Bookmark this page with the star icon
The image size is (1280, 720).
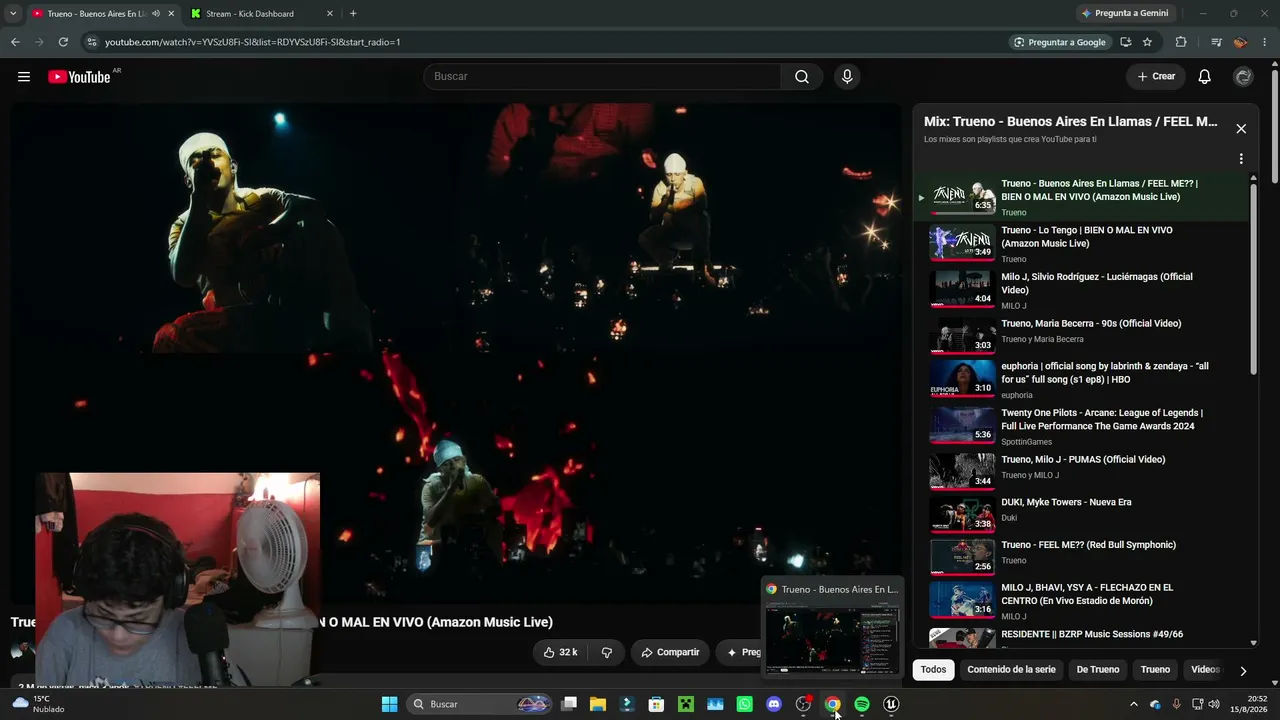point(1147,42)
